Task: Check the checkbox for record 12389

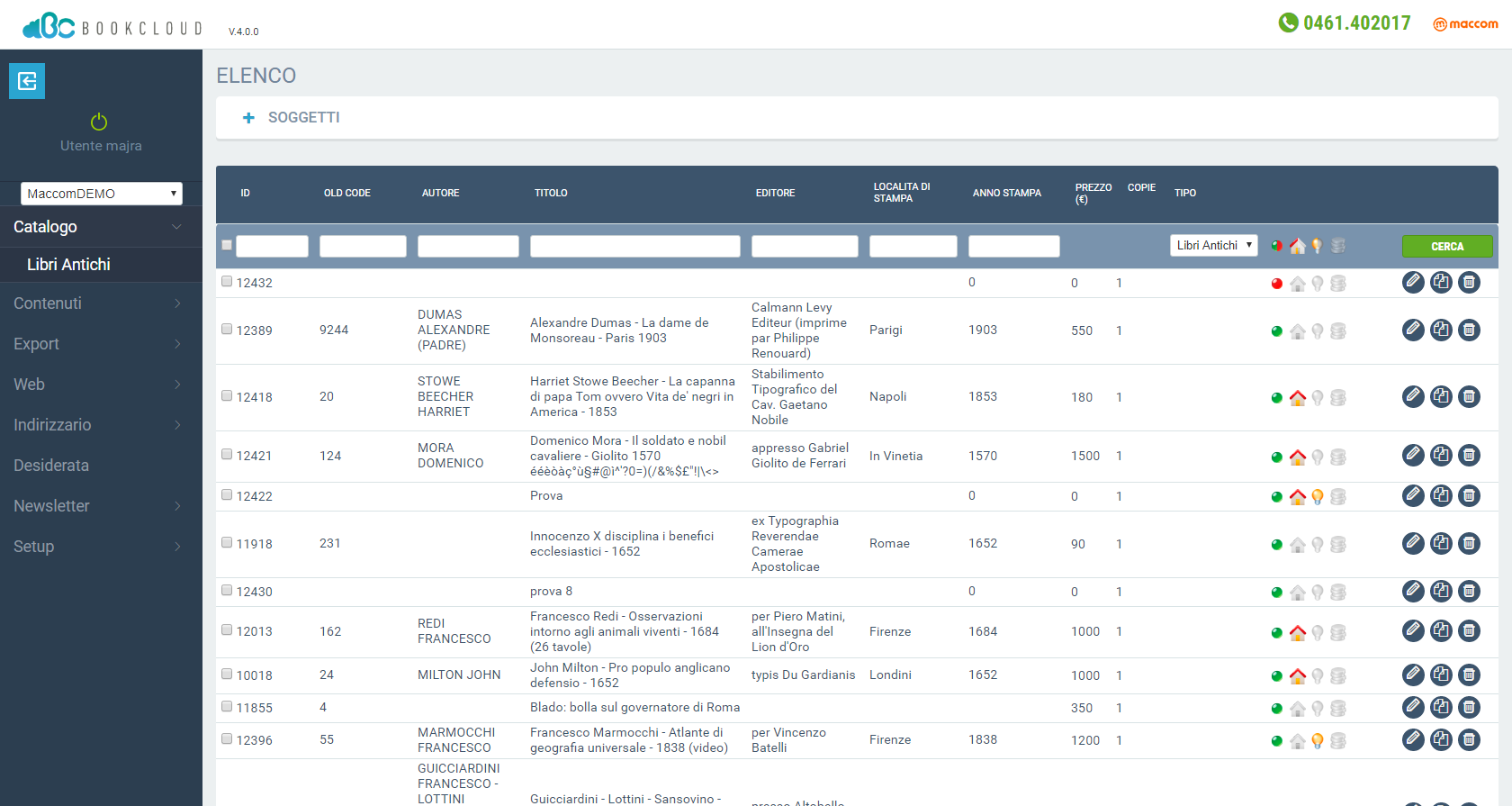Action: tap(227, 329)
